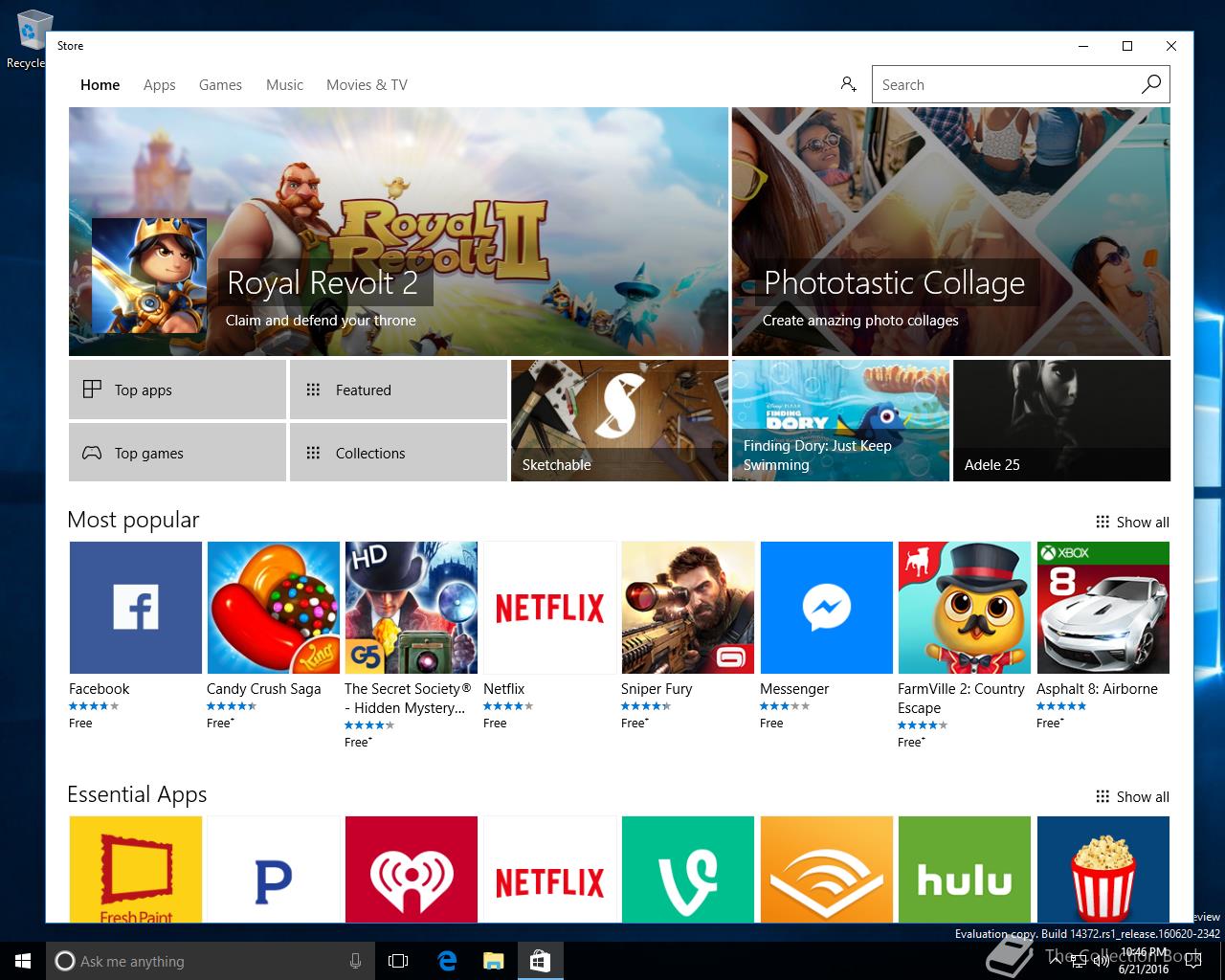
Task: Click Ask me anything search box
Action: [209, 961]
